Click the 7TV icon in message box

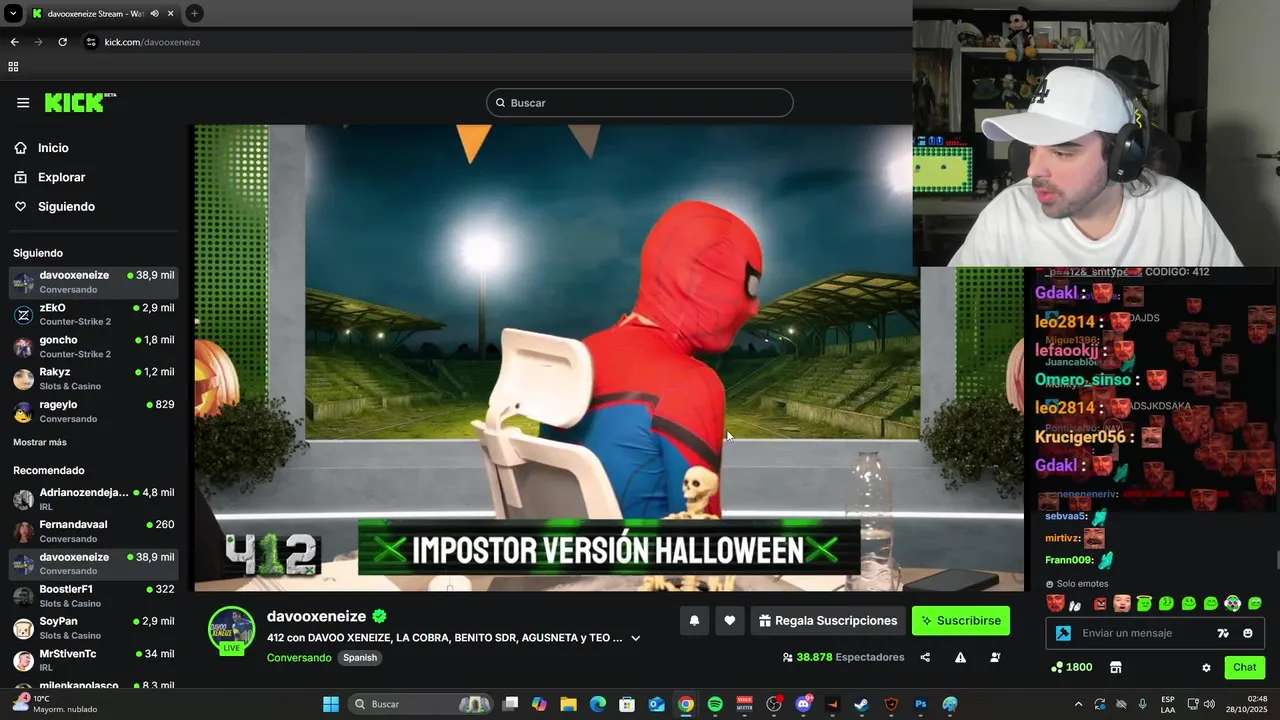point(1222,633)
